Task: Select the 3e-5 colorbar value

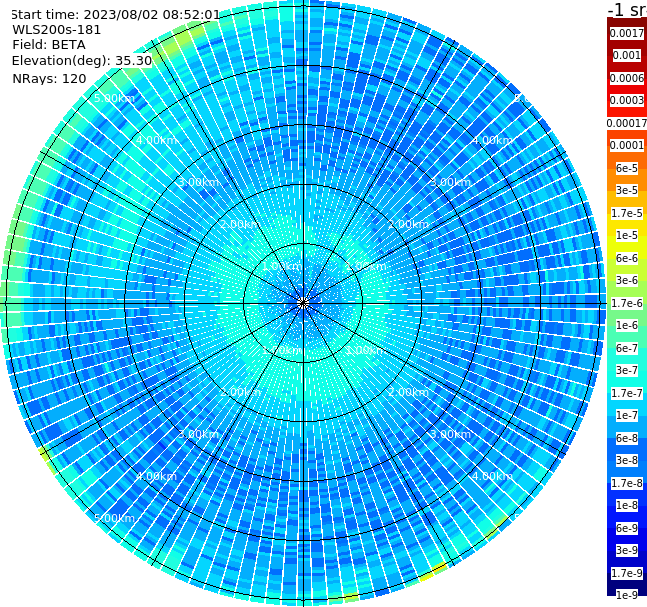Action: coord(627,190)
